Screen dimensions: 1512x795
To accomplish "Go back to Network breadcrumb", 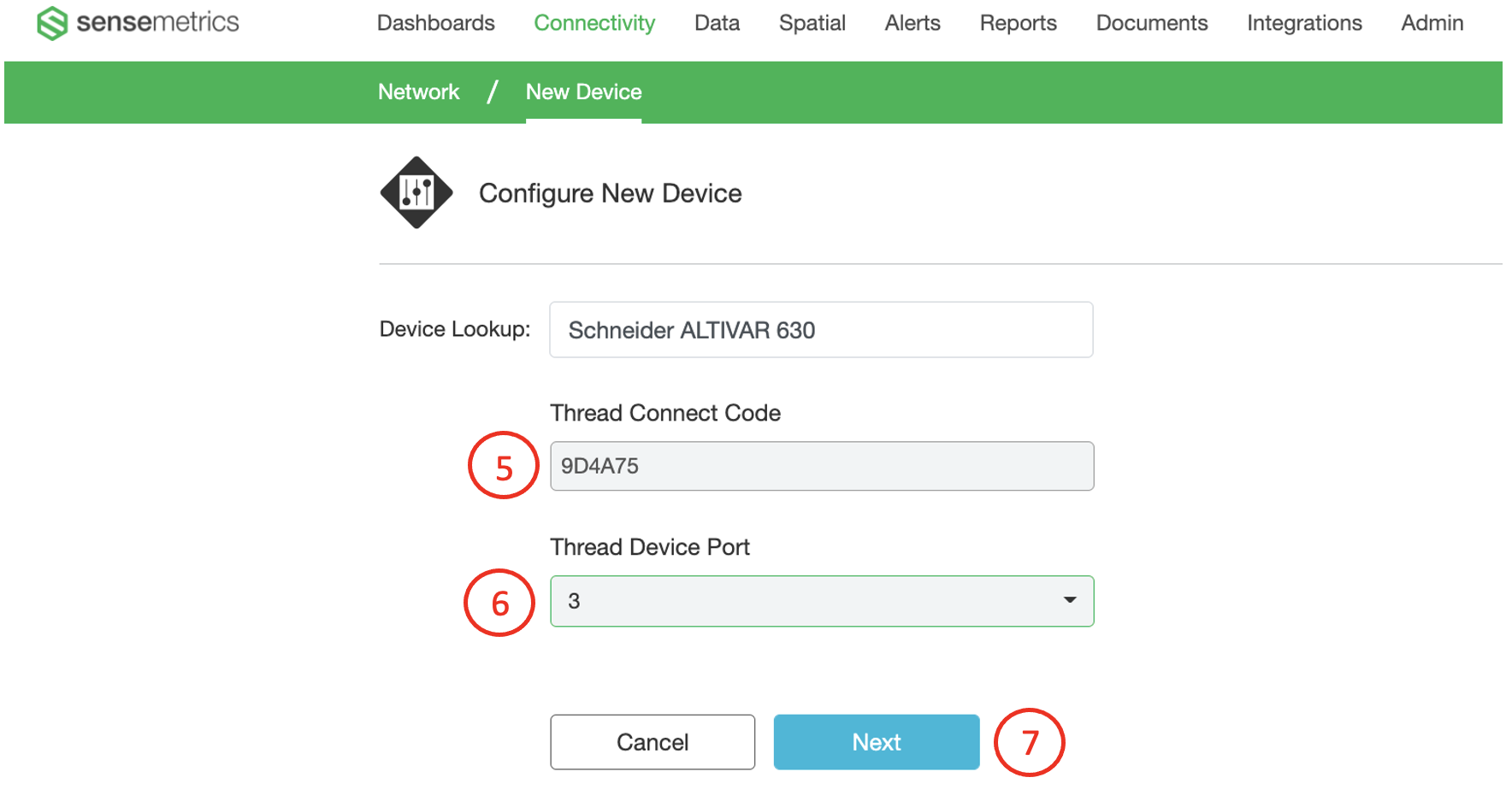I will coord(418,91).
